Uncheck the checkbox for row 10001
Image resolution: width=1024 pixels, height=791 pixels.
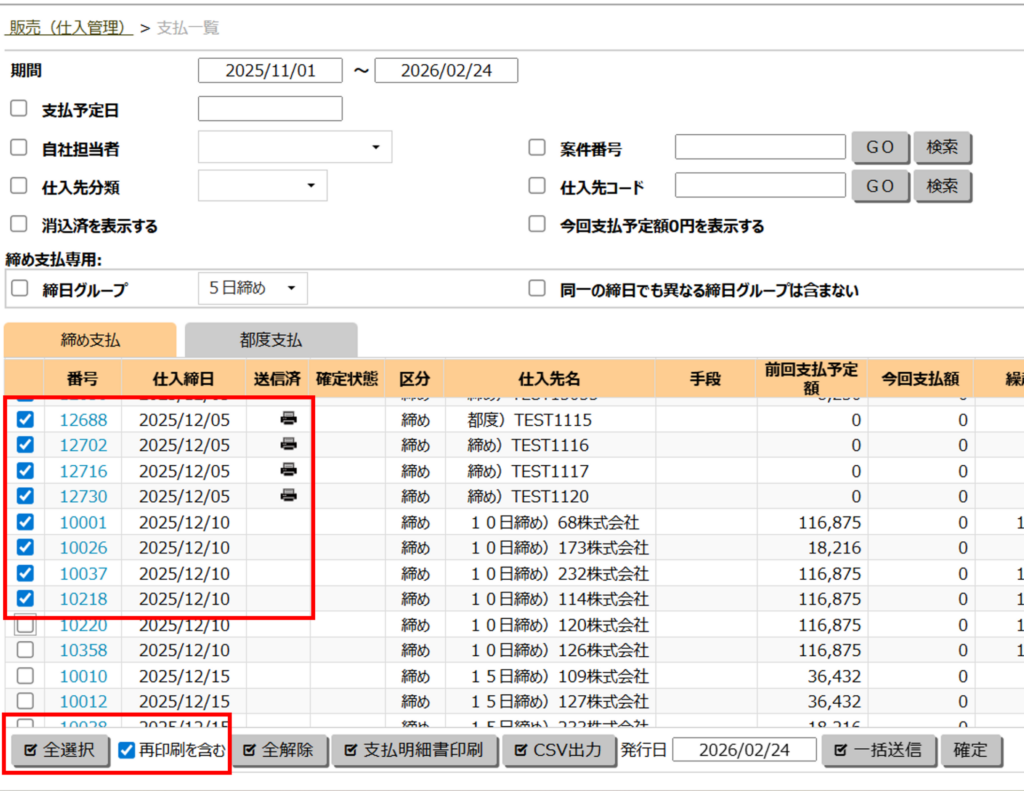click(26, 522)
